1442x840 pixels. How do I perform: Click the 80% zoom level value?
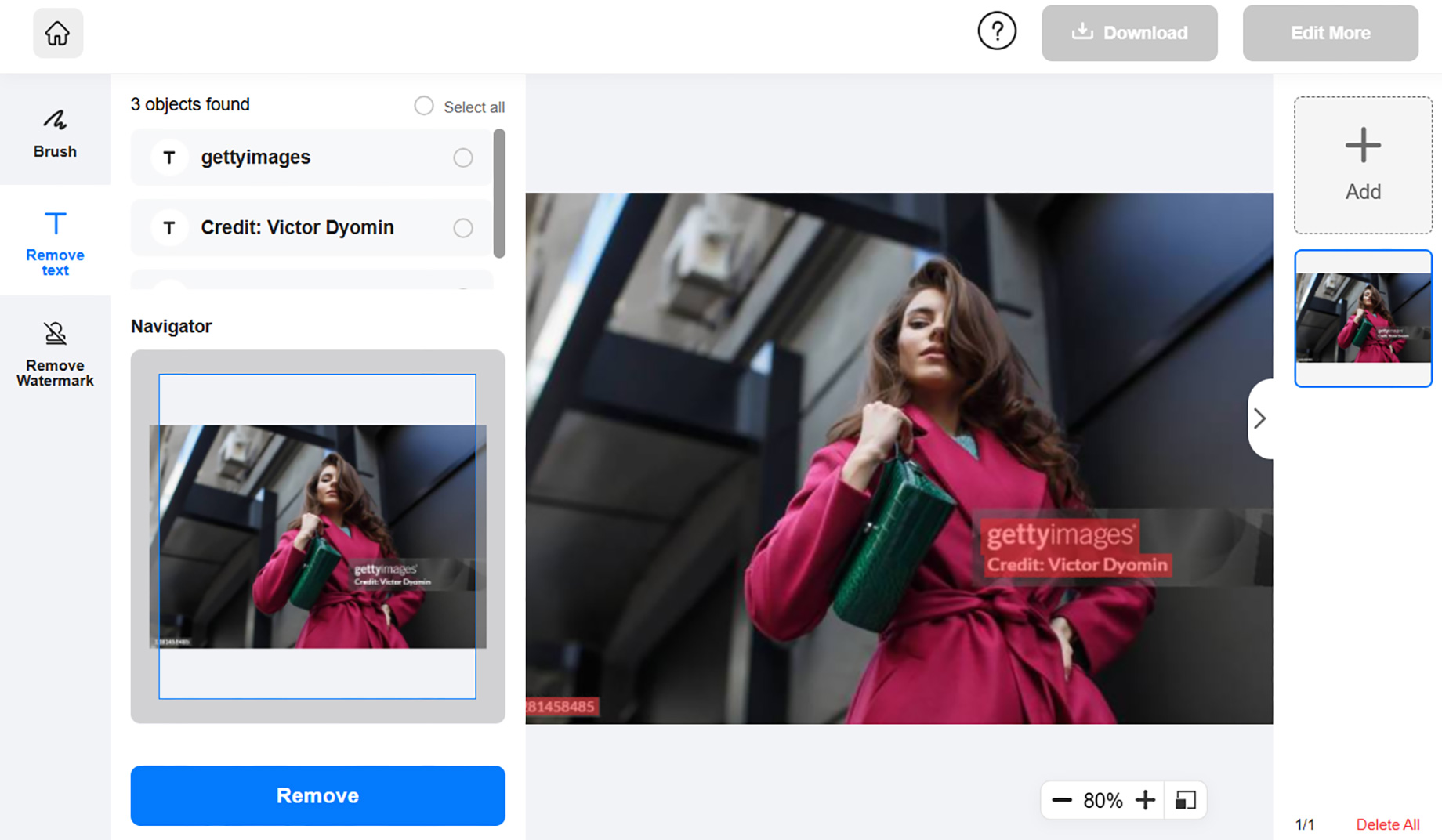coord(1103,800)
